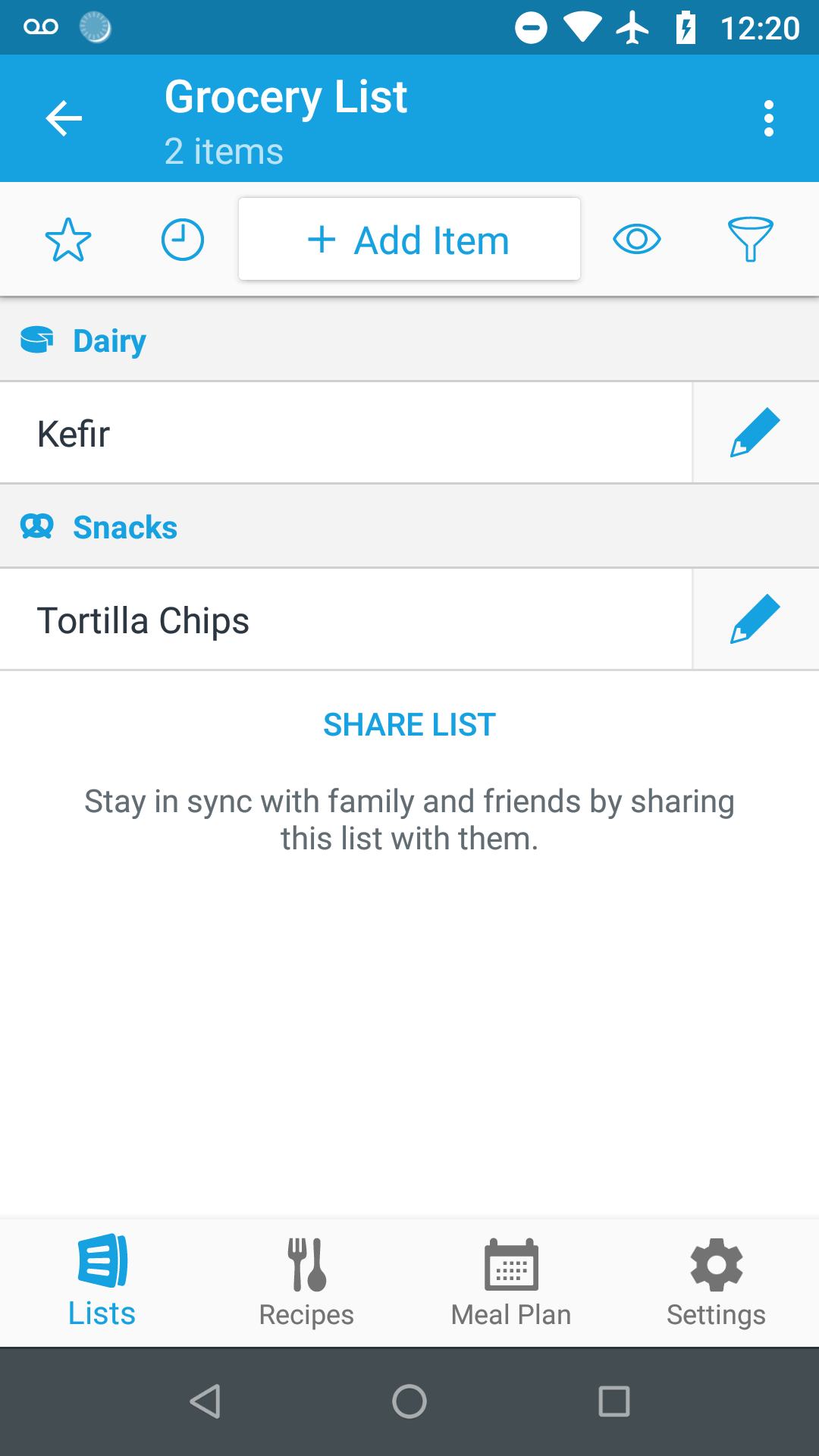Screen dimensions: 819x1456
Task: Check off Kefir item
Action: (345, 434)
